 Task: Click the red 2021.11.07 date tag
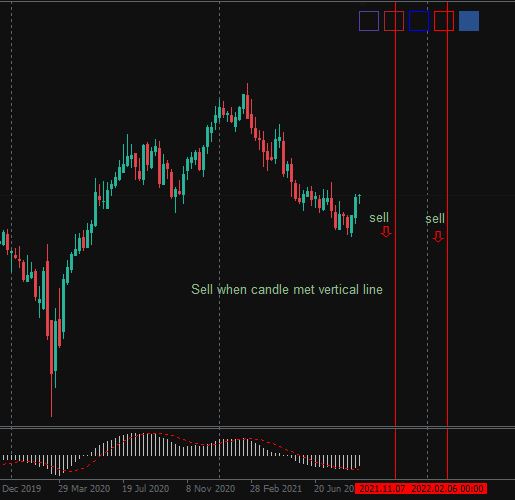[381, 489]
